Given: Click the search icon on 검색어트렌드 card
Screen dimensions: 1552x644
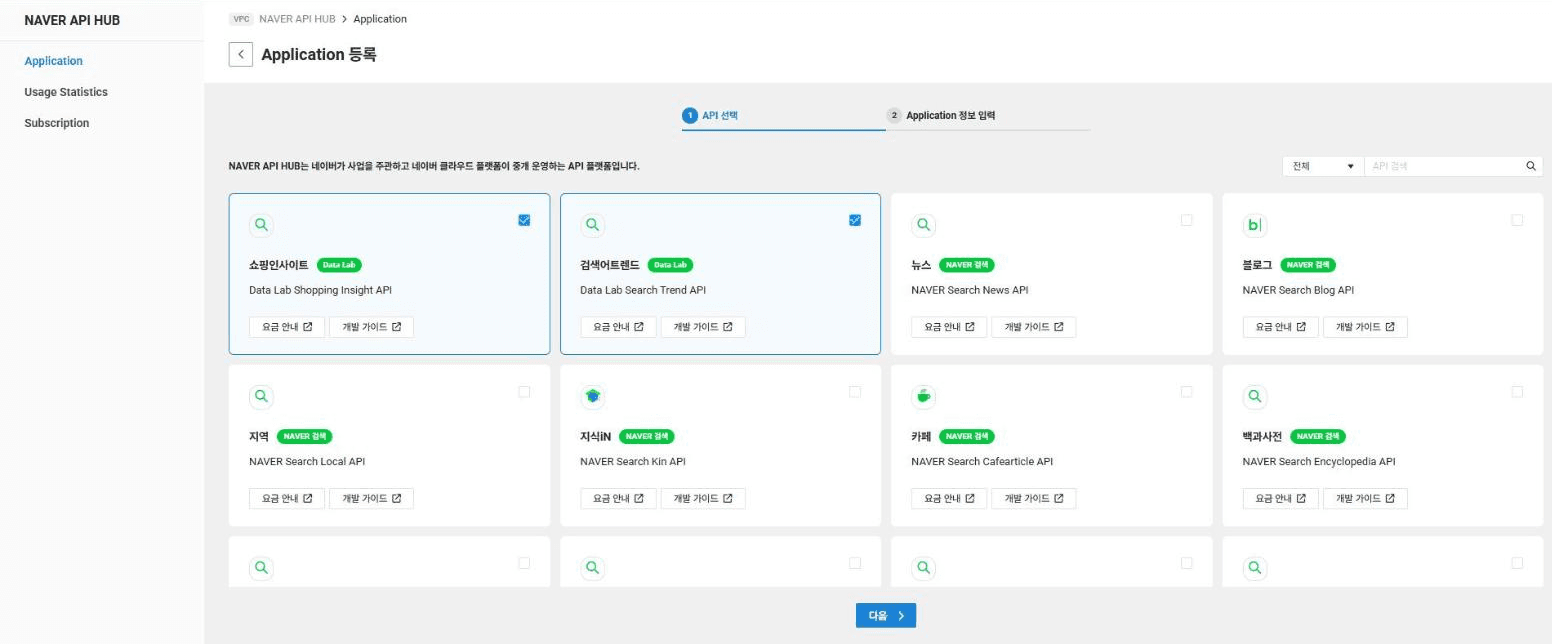Looking at the screenshot, I should pos(593,225).
